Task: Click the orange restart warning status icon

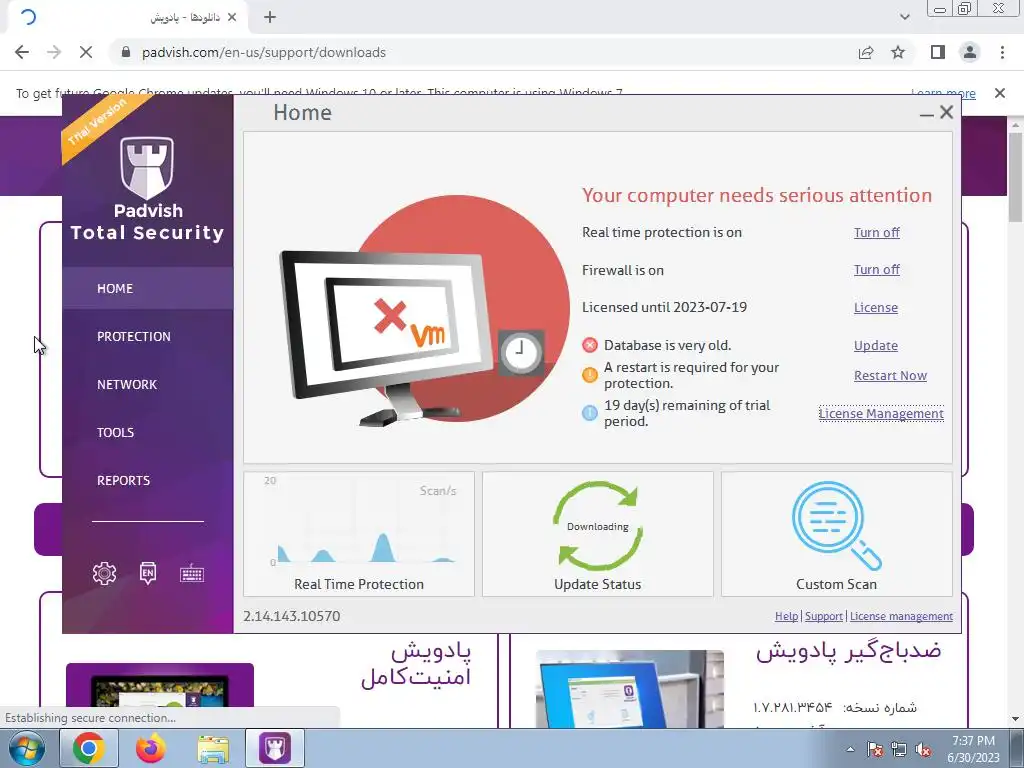Action: [590, 375]
